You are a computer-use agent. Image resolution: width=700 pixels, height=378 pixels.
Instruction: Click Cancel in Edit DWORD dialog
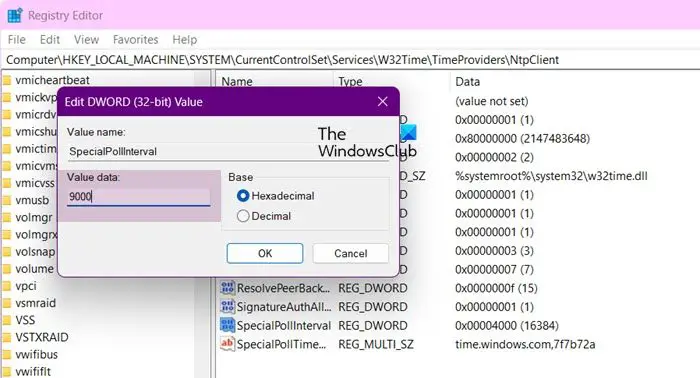coord(350,253)
